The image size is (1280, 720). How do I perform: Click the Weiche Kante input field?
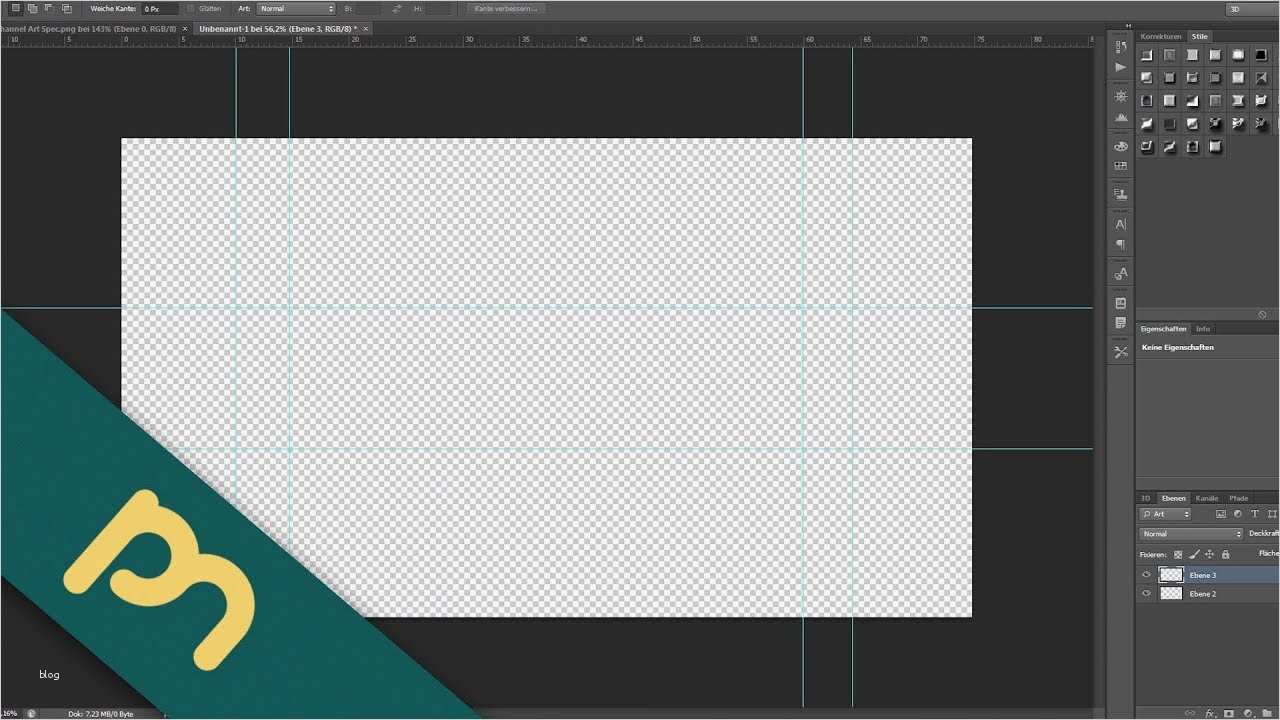tap(160, 8)
